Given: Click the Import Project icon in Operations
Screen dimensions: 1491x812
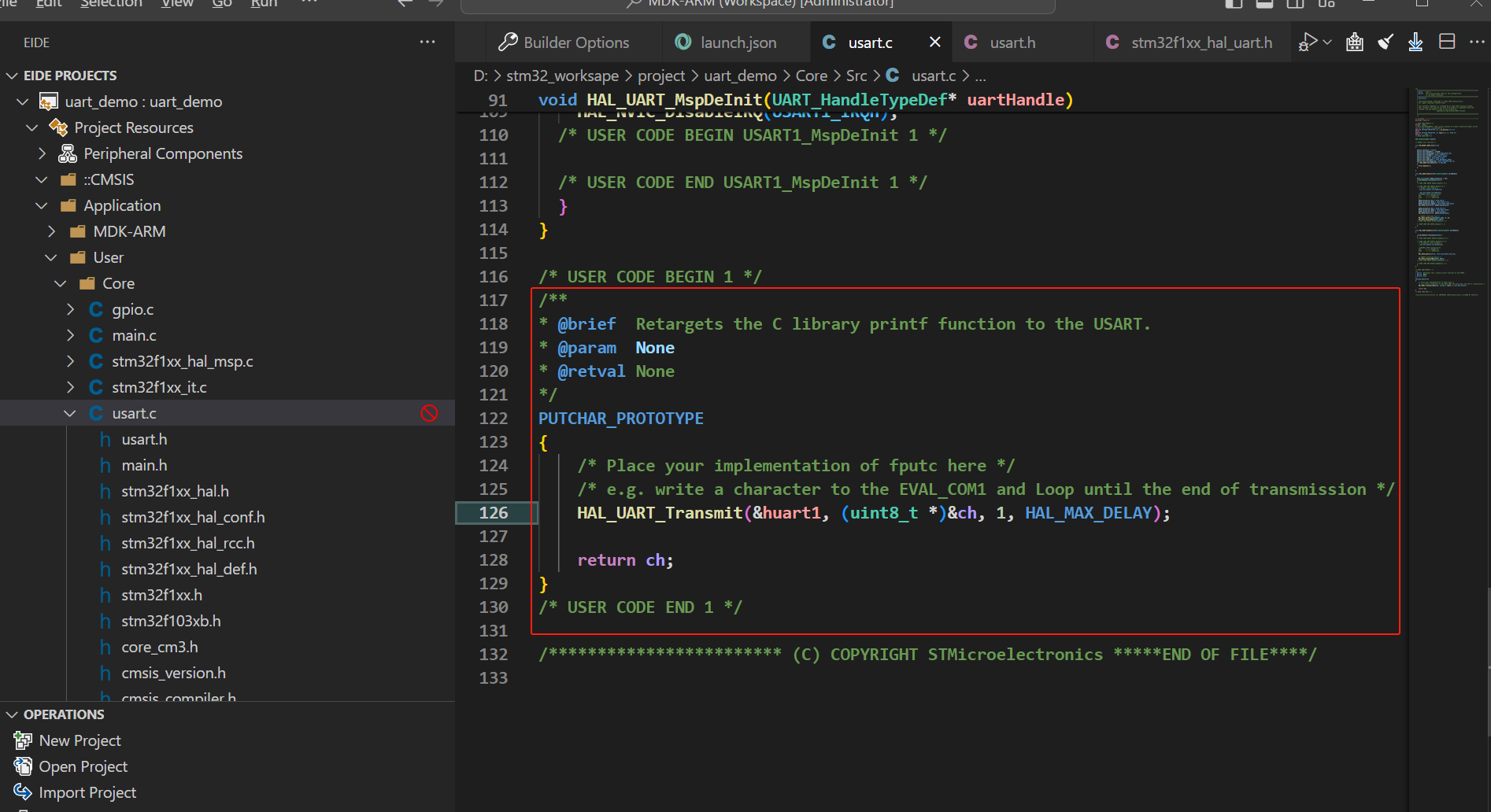Looking at the screenshot, I should [23, 792].
